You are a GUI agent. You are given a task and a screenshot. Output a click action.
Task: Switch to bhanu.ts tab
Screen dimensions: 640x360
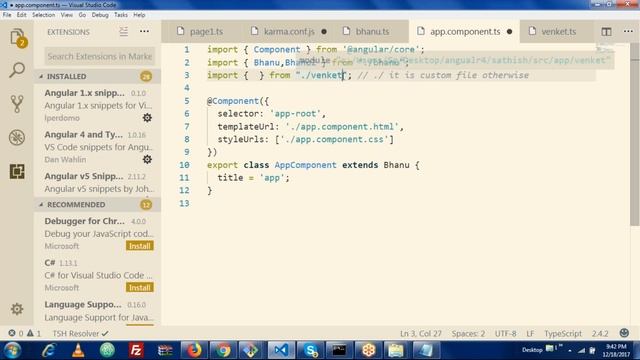(x=370, y=31)
